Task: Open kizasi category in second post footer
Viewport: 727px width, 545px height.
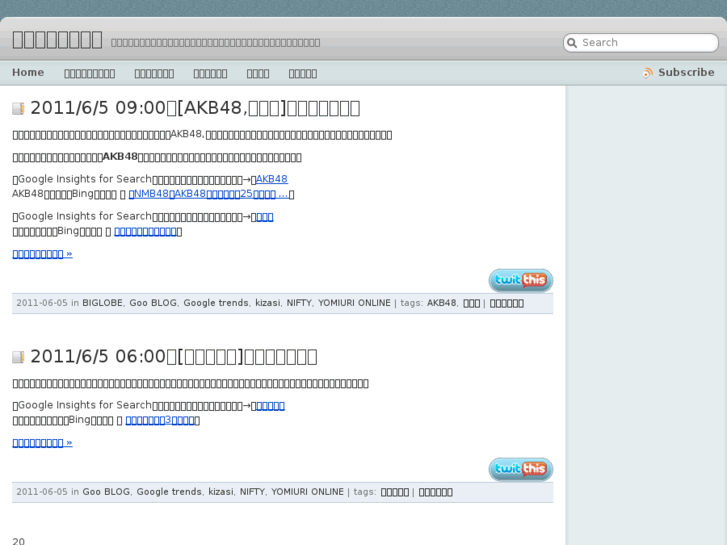Action: click(x=221, y=492)
